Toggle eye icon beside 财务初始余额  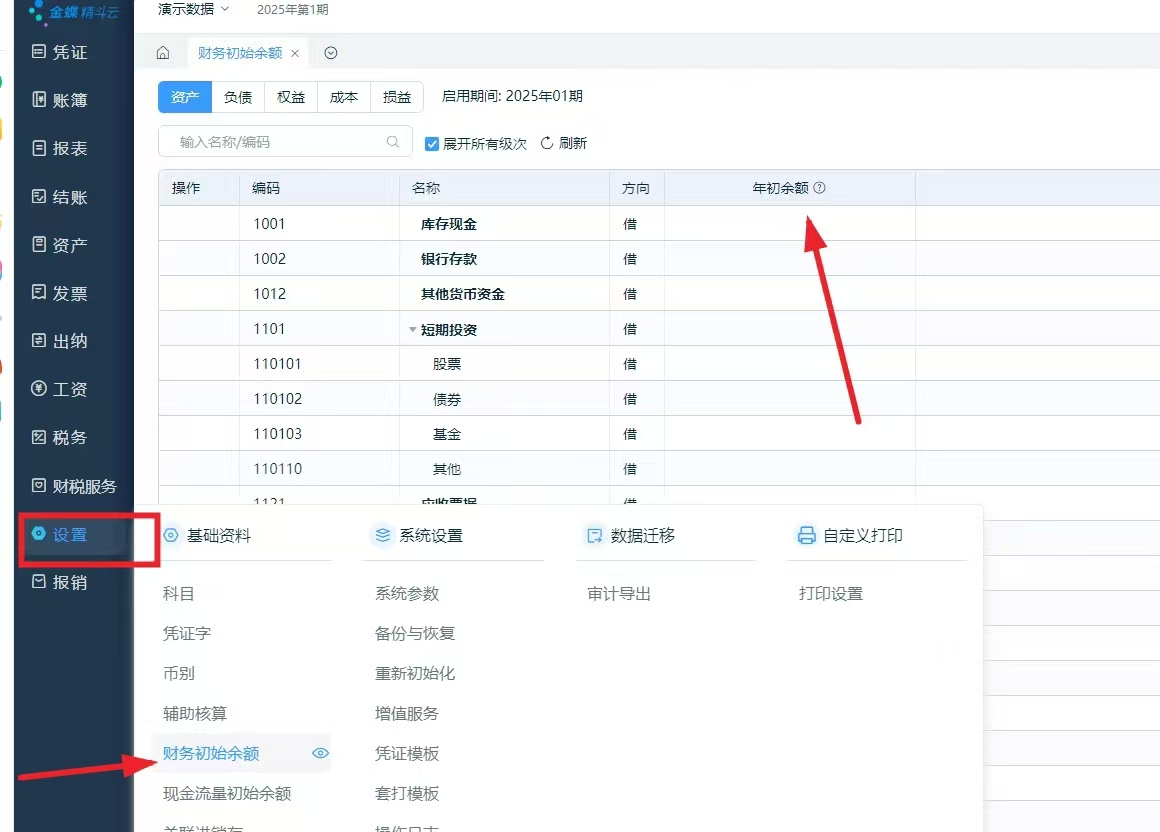pos(320,753)
